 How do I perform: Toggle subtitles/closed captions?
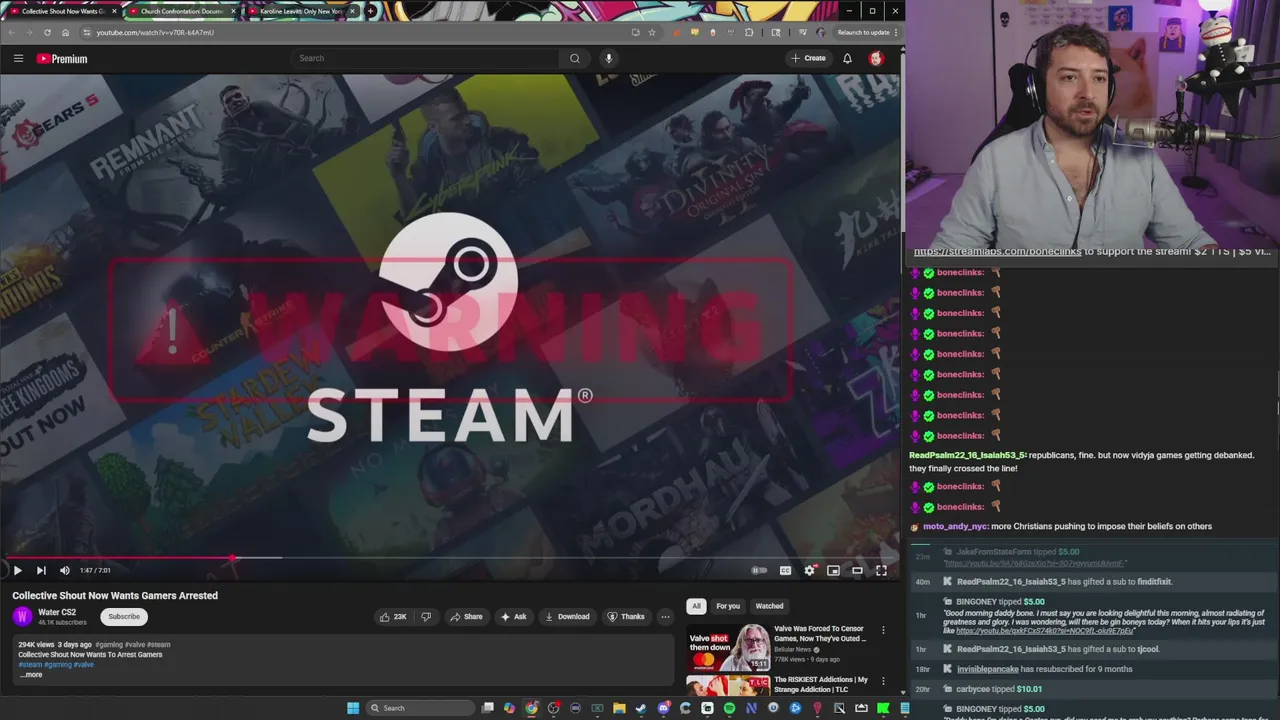coord(785,570)
